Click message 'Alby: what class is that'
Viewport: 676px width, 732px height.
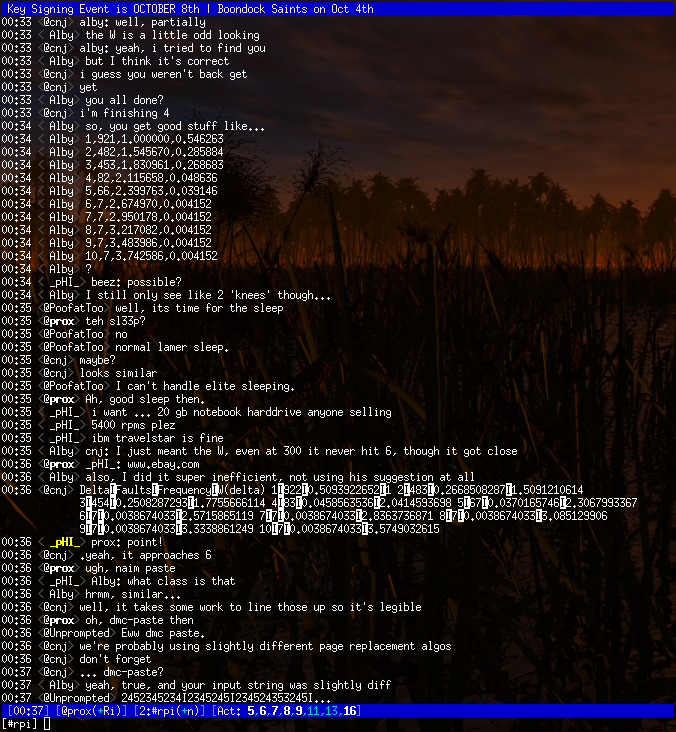click(163, 582)
